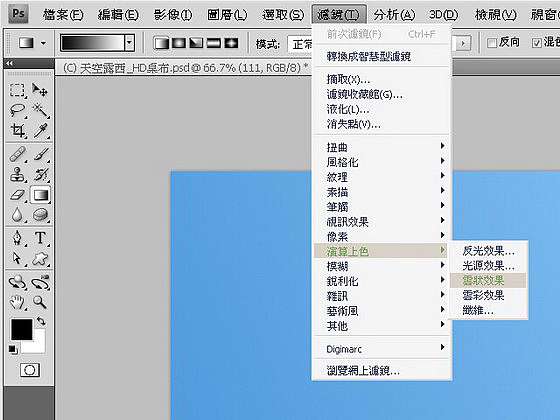
Task: Select the document tab 天空露西_HD桌布.psd
Action: pyautogui.click(x=185, y=67)
